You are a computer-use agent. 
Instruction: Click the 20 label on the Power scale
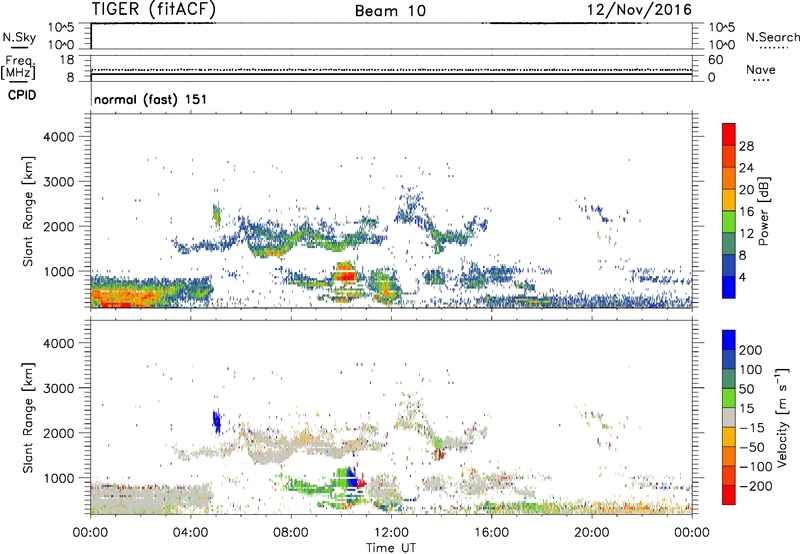[x=746, y=190]
